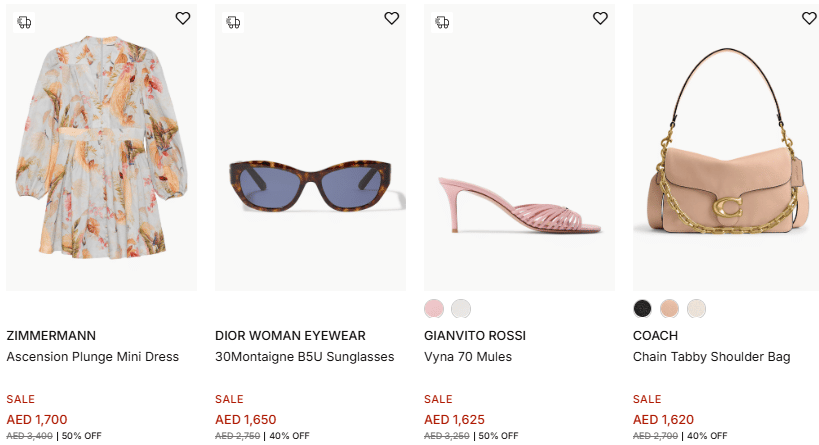Screen dimensions: 819x445
Task: Click delivery truck icon on Dior sunglasses
Action: pos(233,21)
